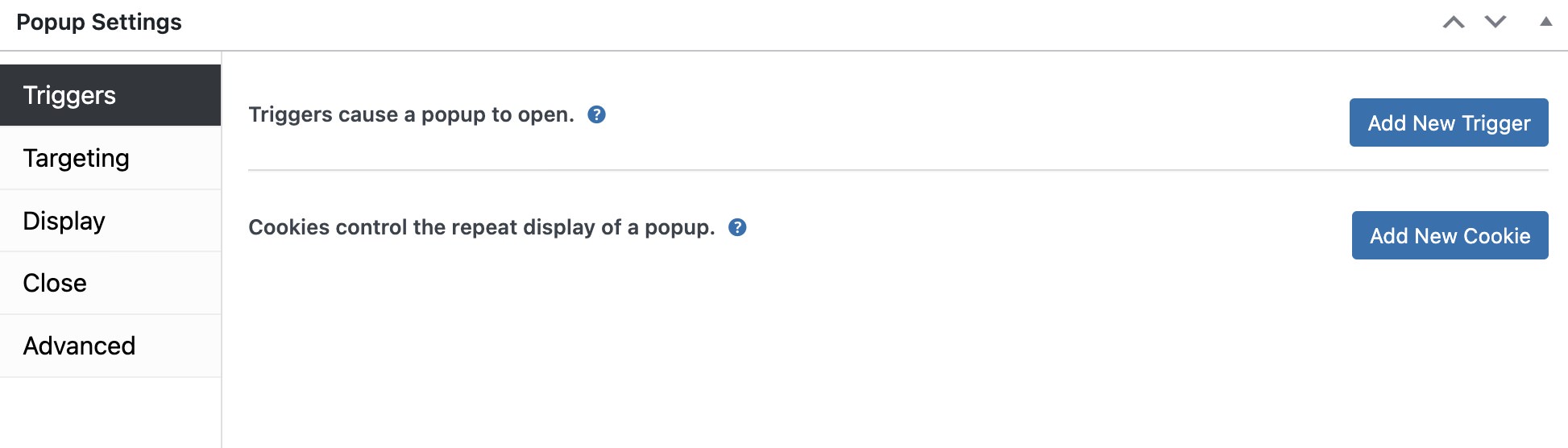
Task: Select the Triggers tab
Action: (110, 95)
